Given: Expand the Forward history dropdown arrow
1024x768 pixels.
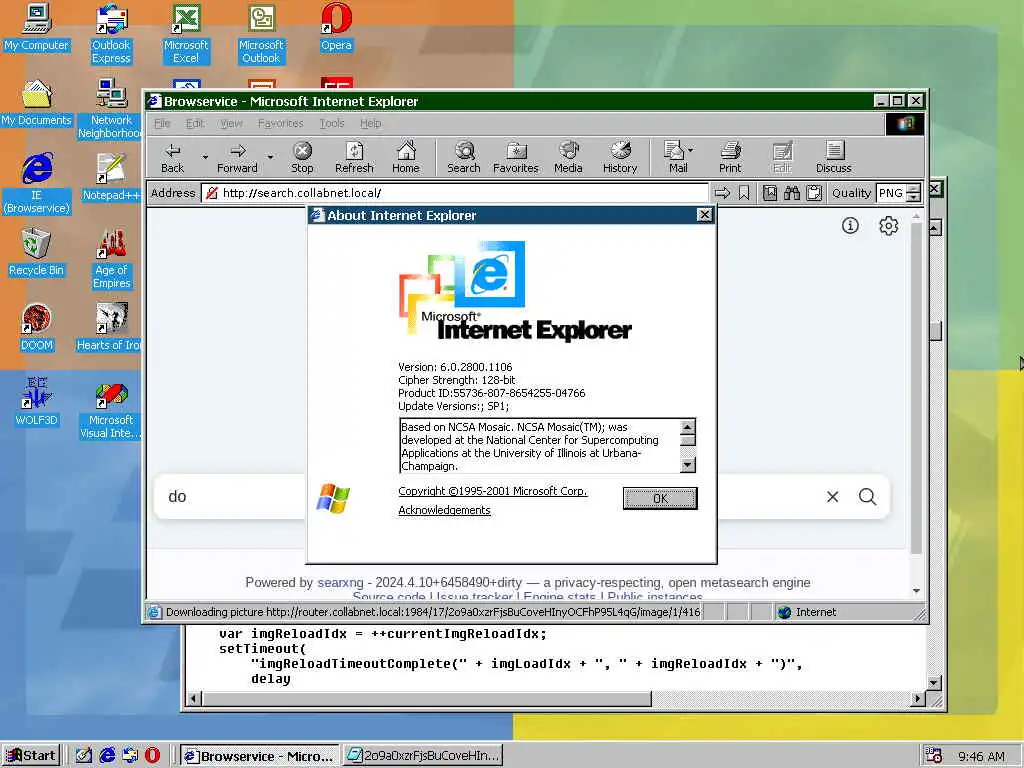Looking at the screenshot, I should (270, 157).
